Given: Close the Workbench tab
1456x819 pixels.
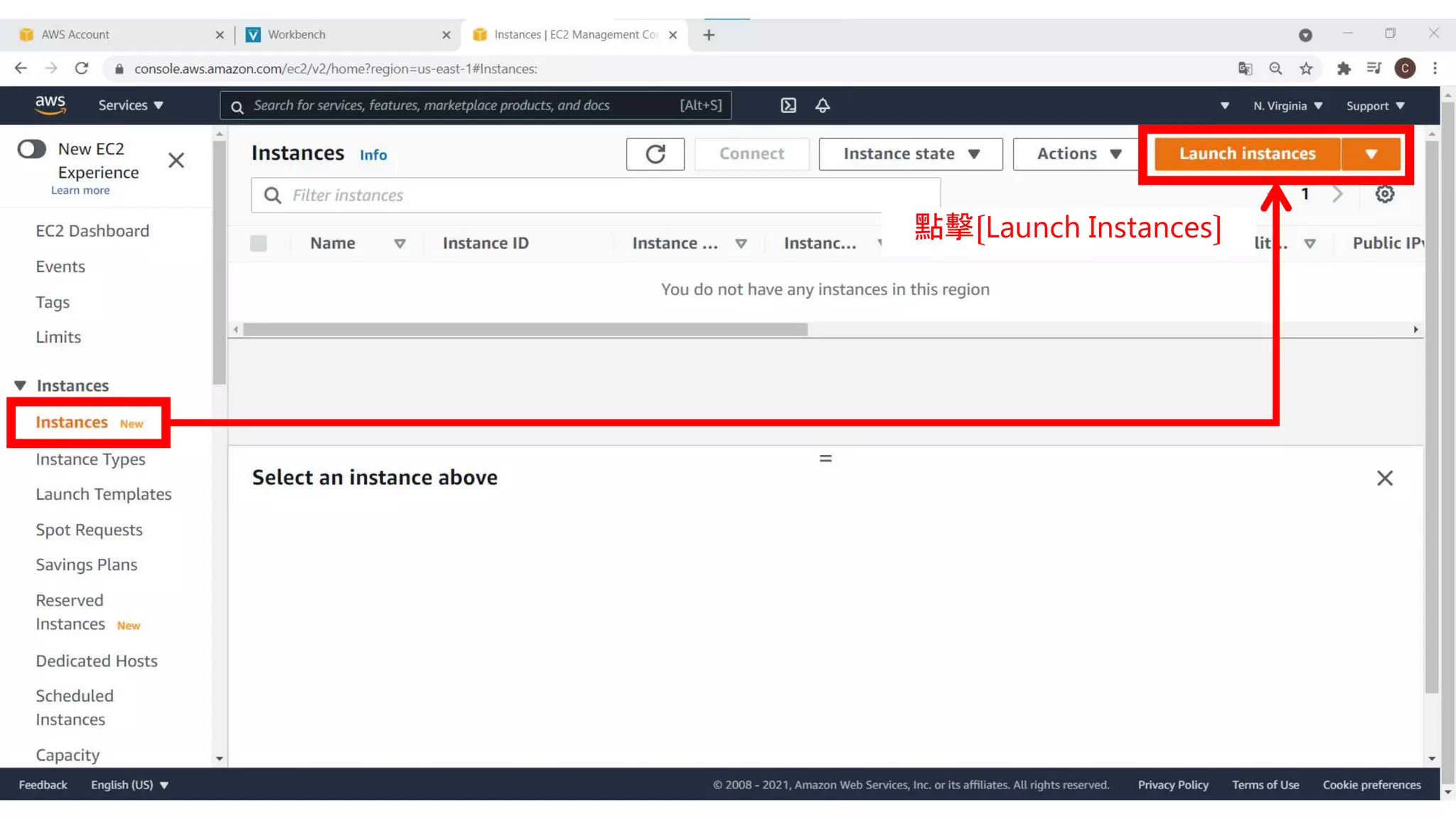Looking at the screenshot, I should (446, 35).
